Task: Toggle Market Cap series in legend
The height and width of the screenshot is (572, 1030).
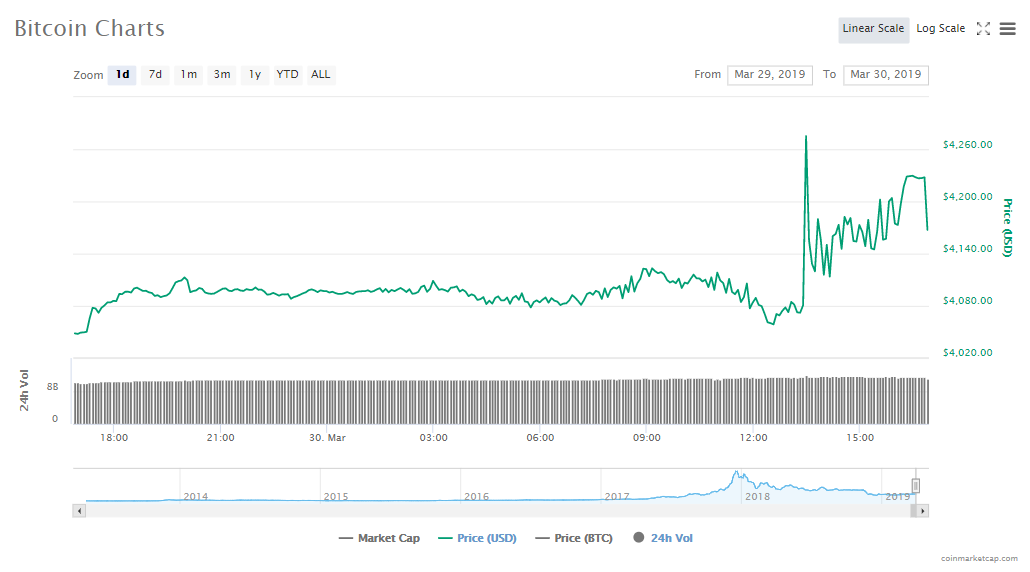Action: tap(379, 538)
